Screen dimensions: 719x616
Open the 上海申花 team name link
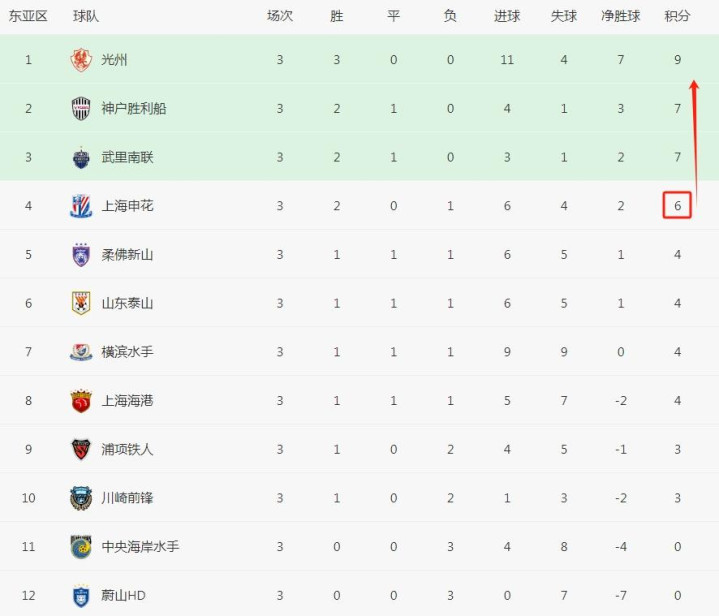127,206
